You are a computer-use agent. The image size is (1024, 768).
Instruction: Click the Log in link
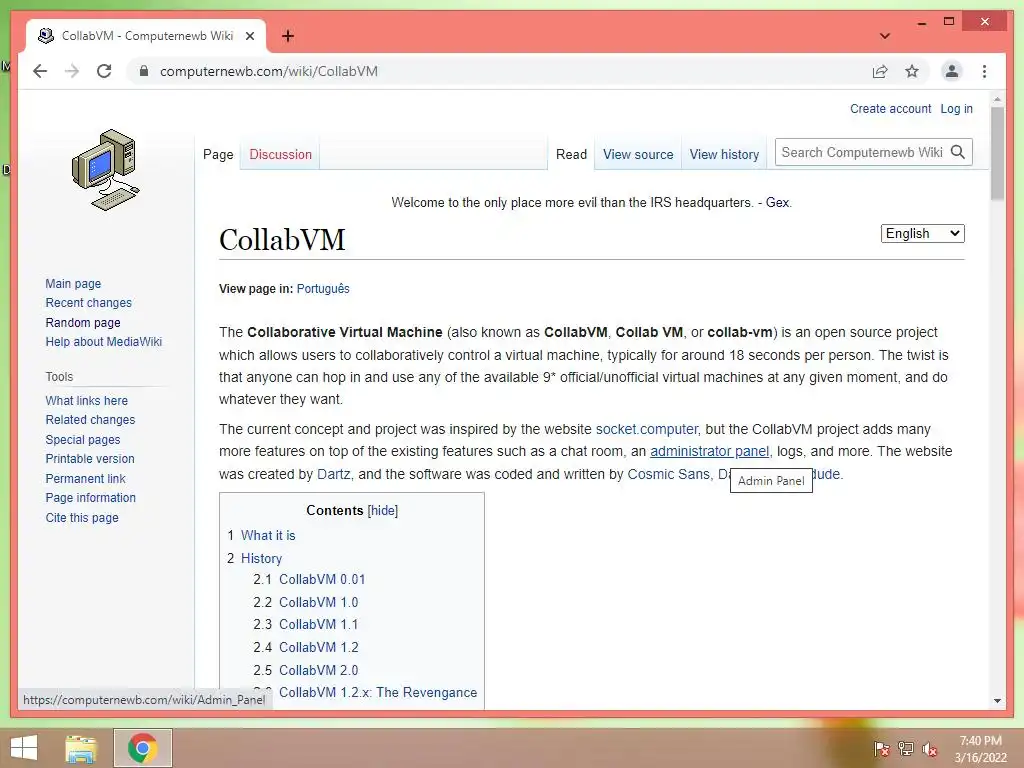pyautogui.click(x=956, y=109)
